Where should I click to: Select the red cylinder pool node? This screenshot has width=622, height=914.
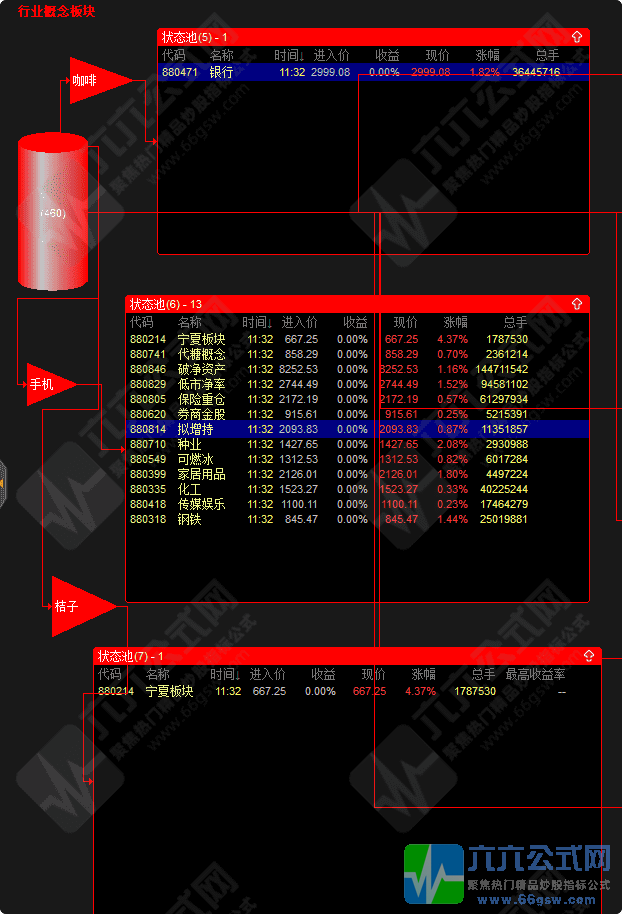[54, 212]
